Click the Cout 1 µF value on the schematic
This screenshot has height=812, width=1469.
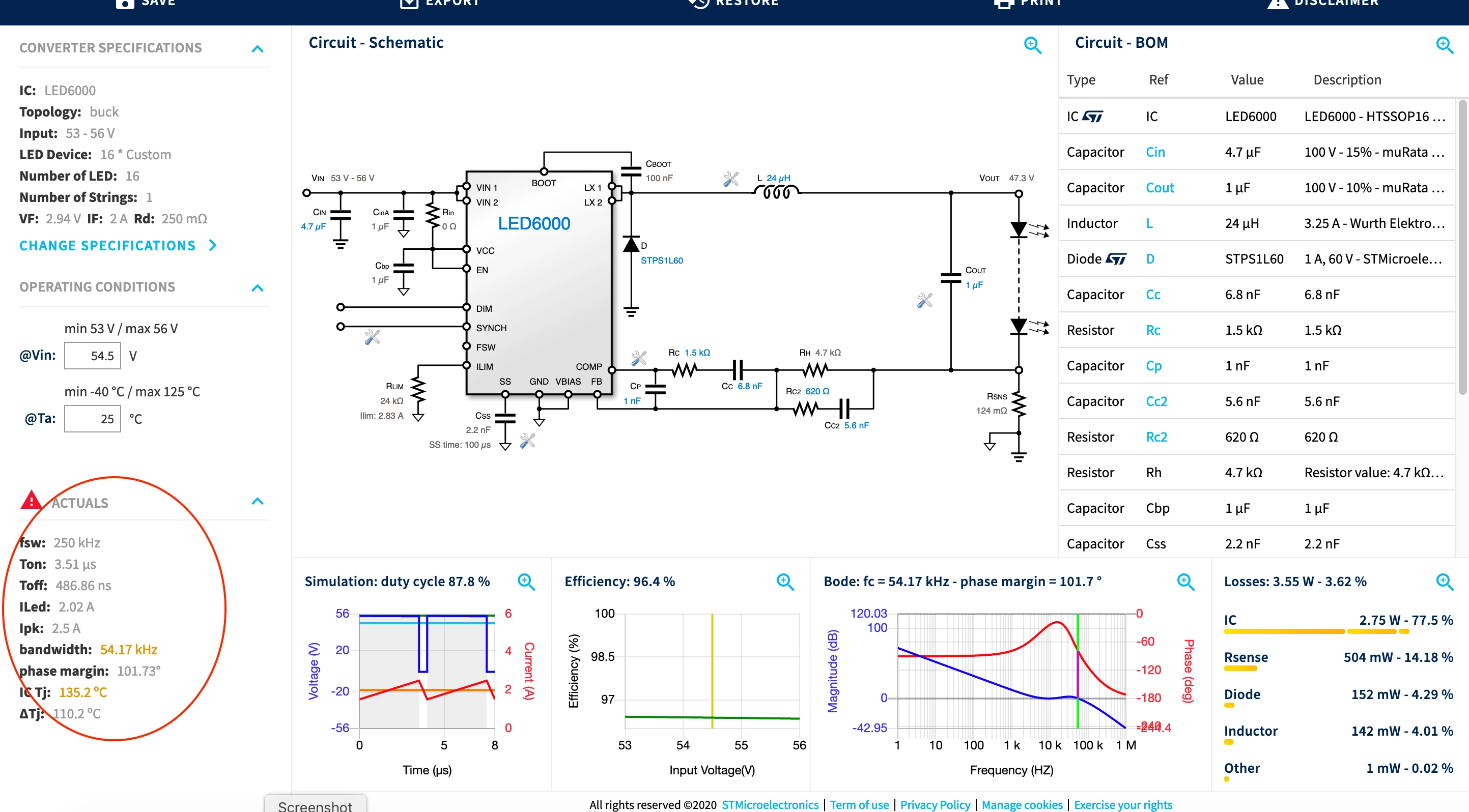(974, 285)
